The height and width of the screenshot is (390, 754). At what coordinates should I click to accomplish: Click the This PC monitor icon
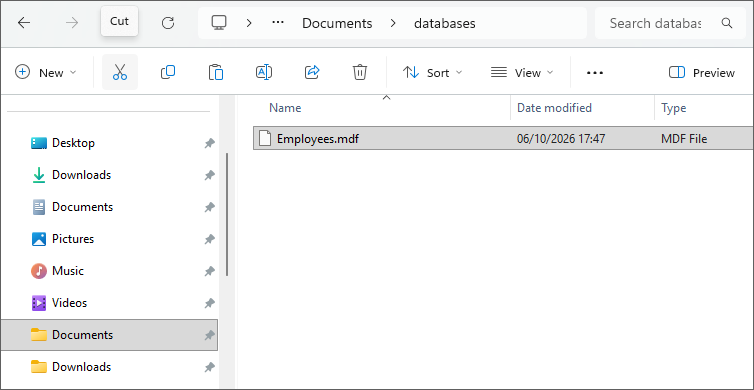pyautogui.click(x=219, y=23)
